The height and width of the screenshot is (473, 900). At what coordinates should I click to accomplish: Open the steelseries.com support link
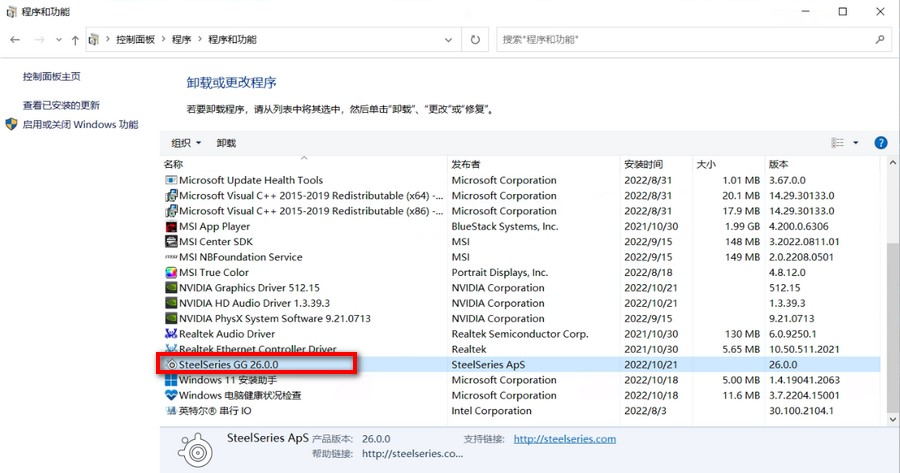(564, 439)
